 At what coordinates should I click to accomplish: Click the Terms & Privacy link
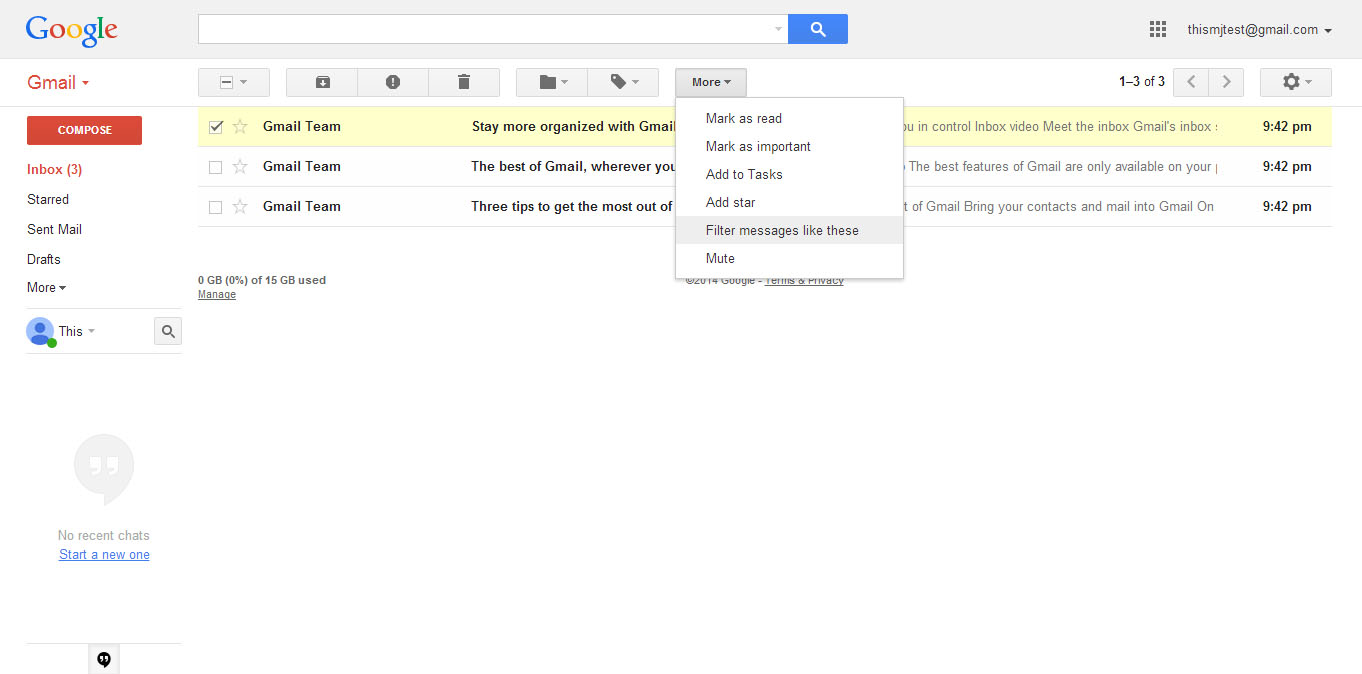pos(804,280)
